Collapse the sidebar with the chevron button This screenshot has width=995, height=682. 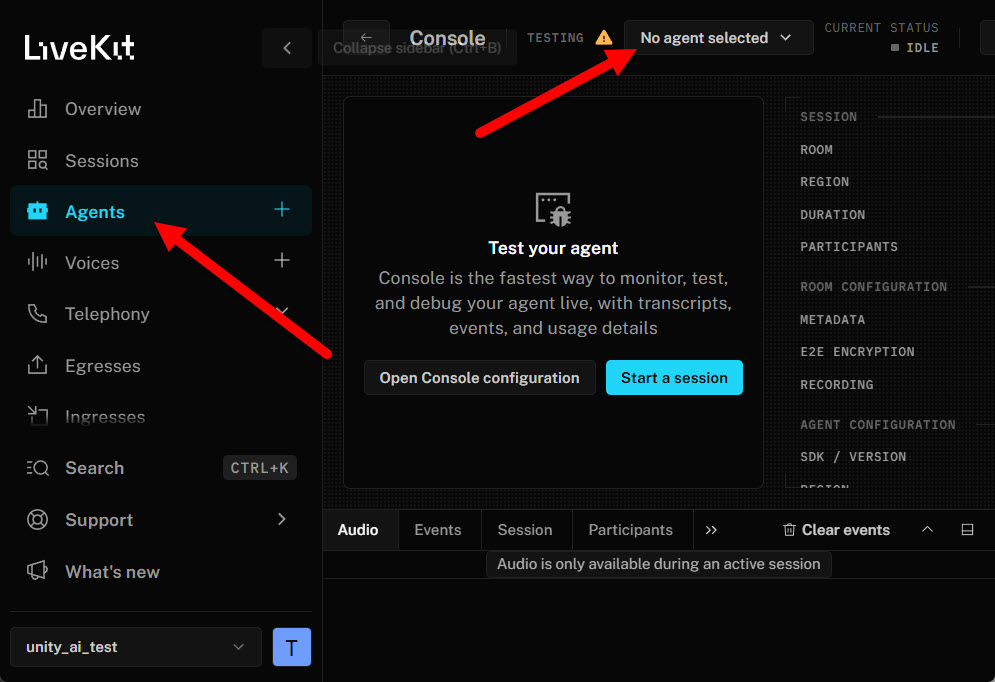coord(287,48)
